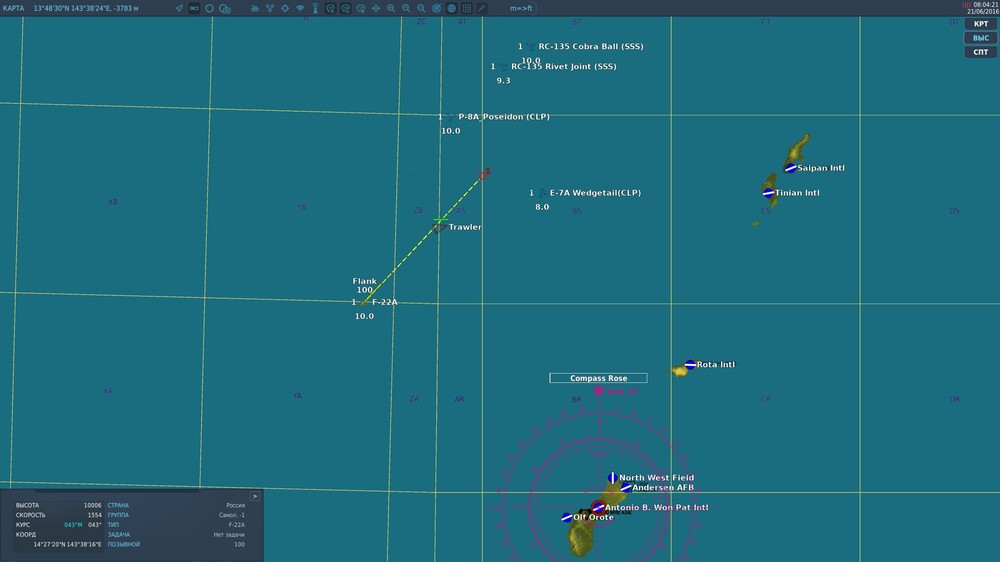Zoom in with the plus magnifier icon
1000x562 pixels.
point(391,8)
